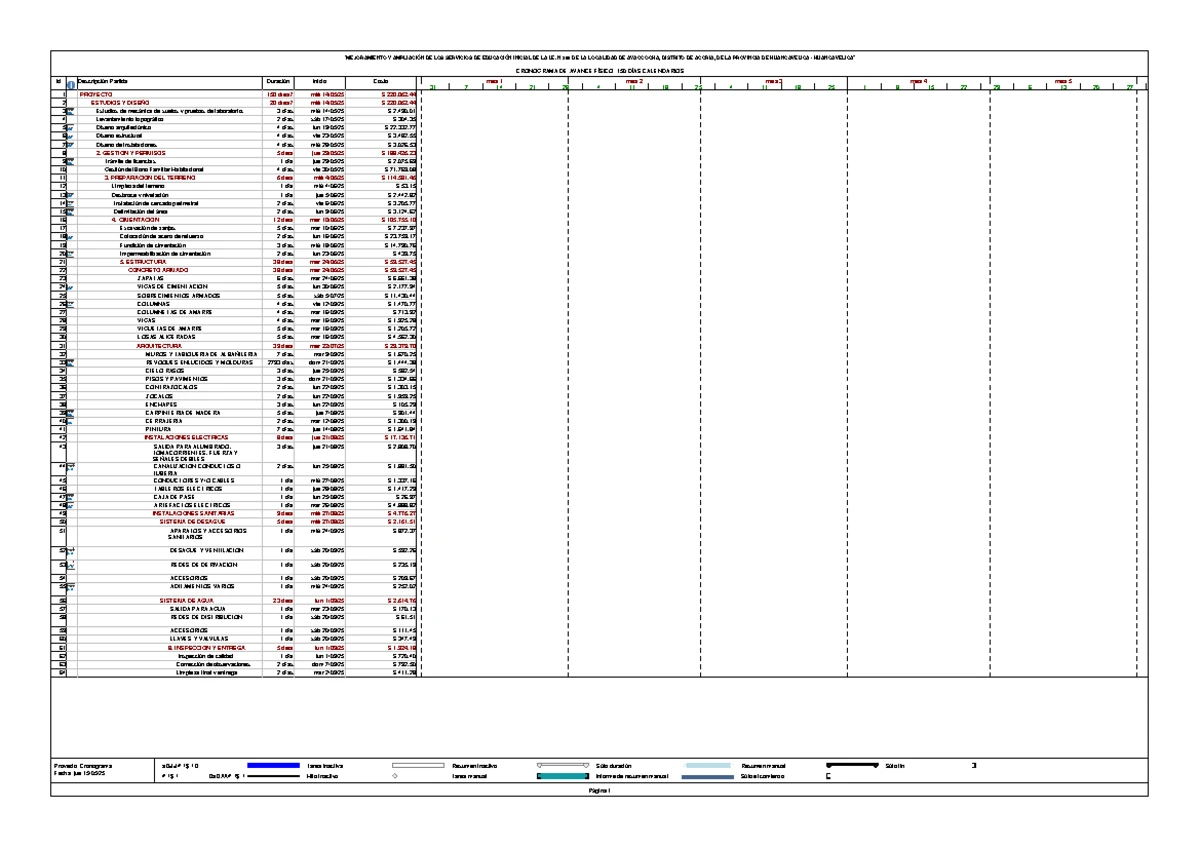
Task: Click the "Diseño arquitectónico" task name
Action: tap(124, 128)
